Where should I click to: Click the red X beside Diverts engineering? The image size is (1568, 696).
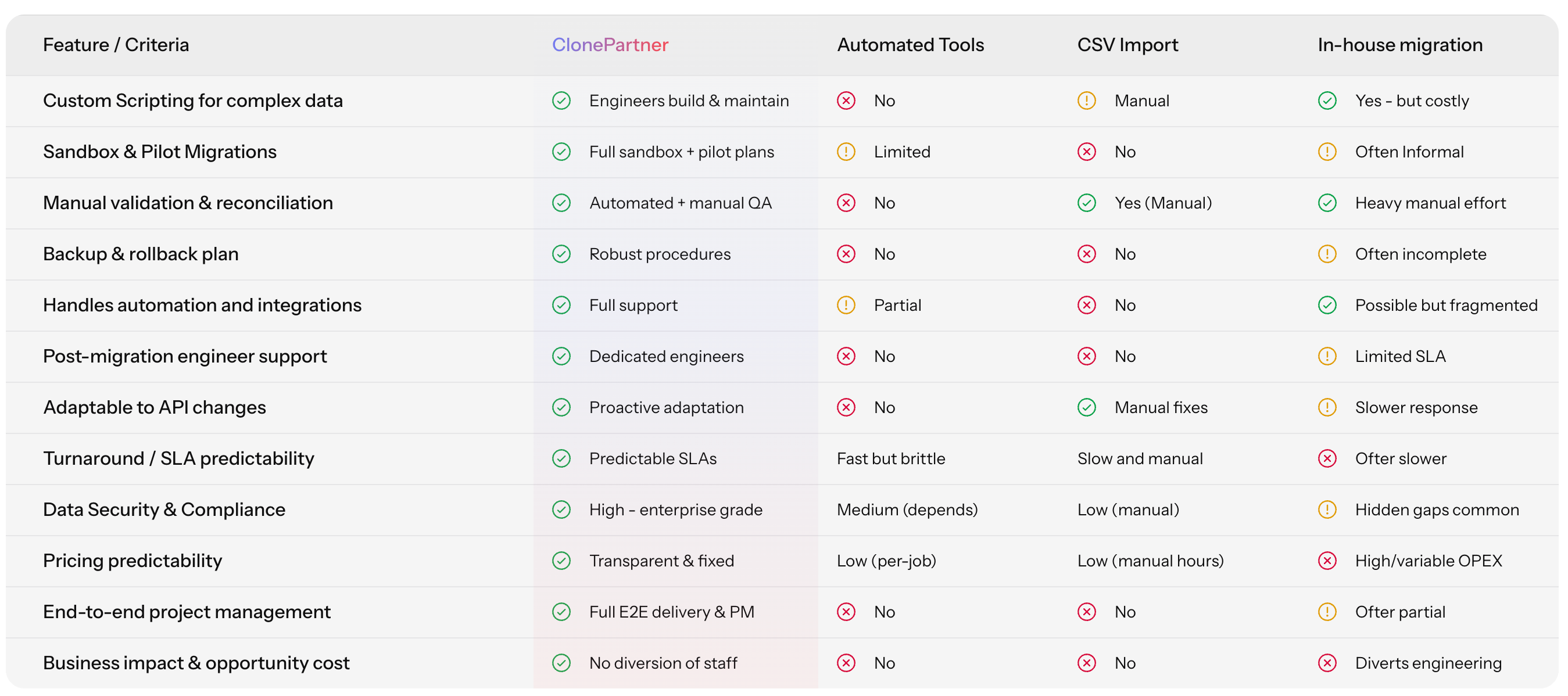click(x=1327, y=663)
